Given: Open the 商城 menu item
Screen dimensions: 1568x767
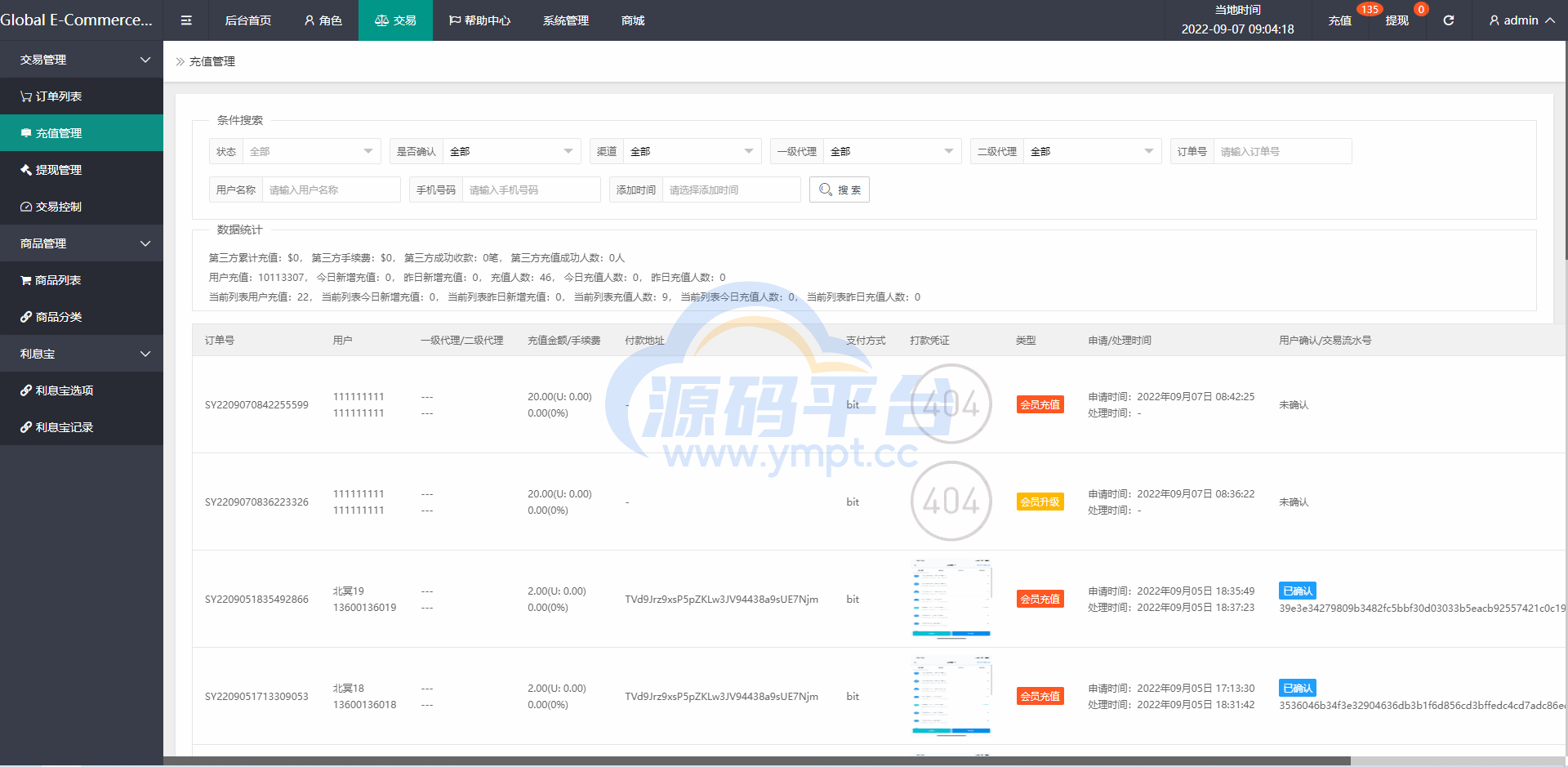Looking at the screenshot, I should click(x=633, y=20).
